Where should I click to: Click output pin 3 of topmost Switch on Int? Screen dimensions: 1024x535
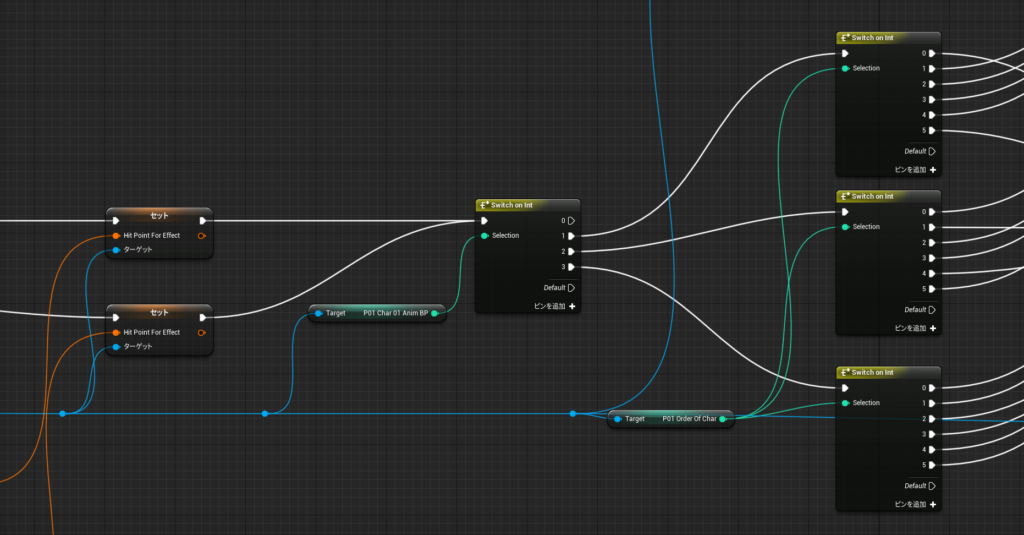(932, 100)
